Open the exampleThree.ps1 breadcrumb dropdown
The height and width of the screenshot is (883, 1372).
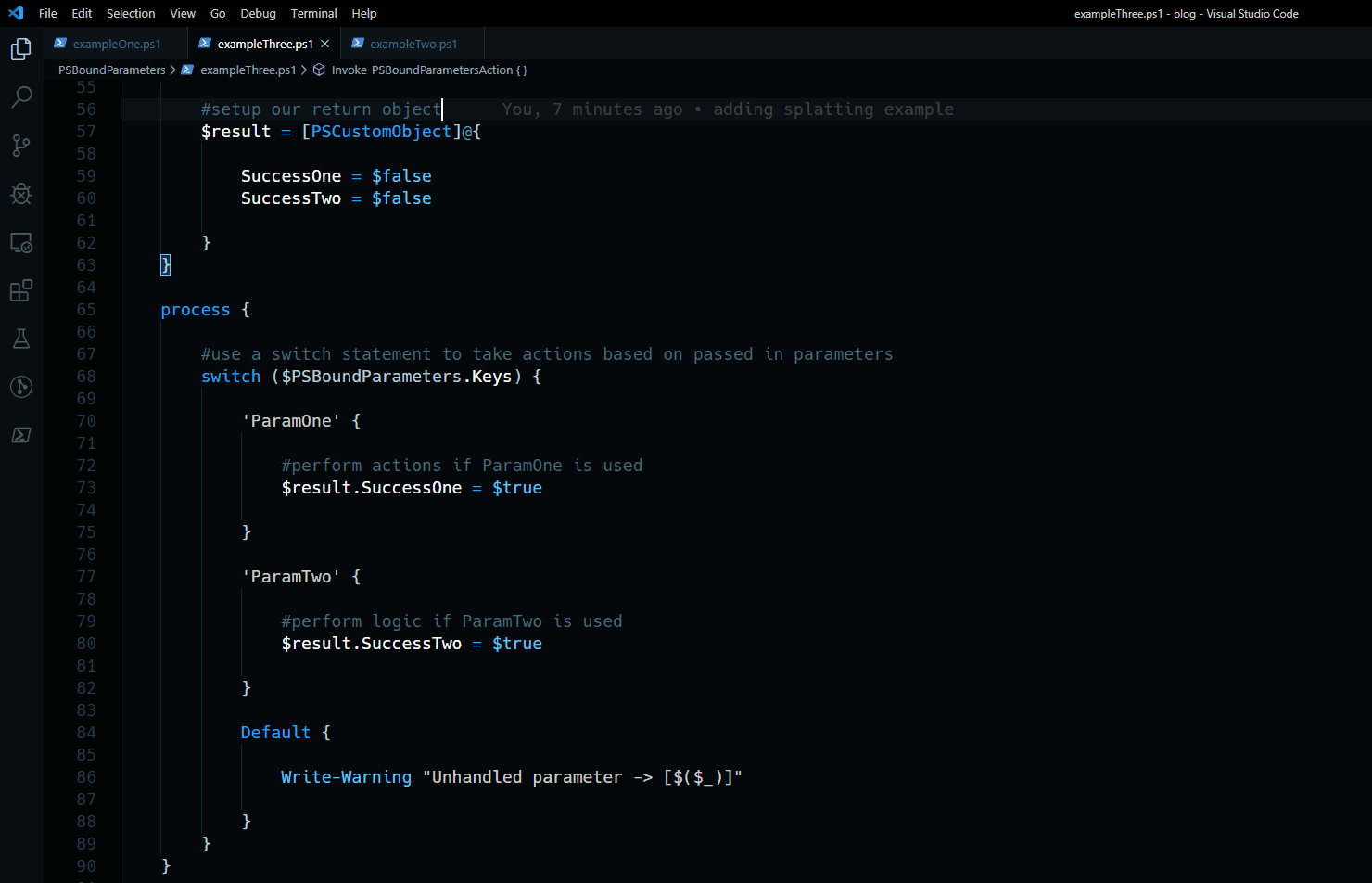[248, 70]
